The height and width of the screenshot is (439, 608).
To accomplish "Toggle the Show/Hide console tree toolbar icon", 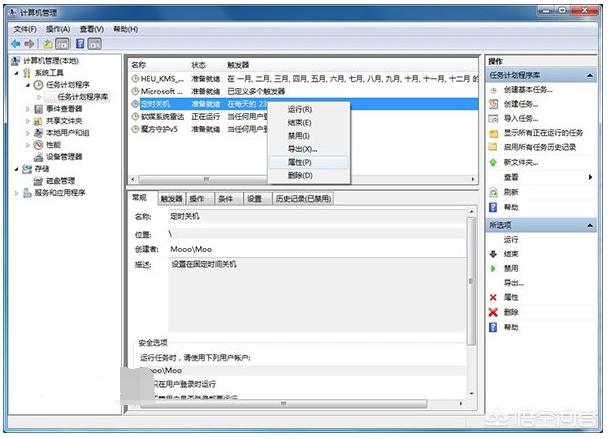I will (x=62, y=44).
